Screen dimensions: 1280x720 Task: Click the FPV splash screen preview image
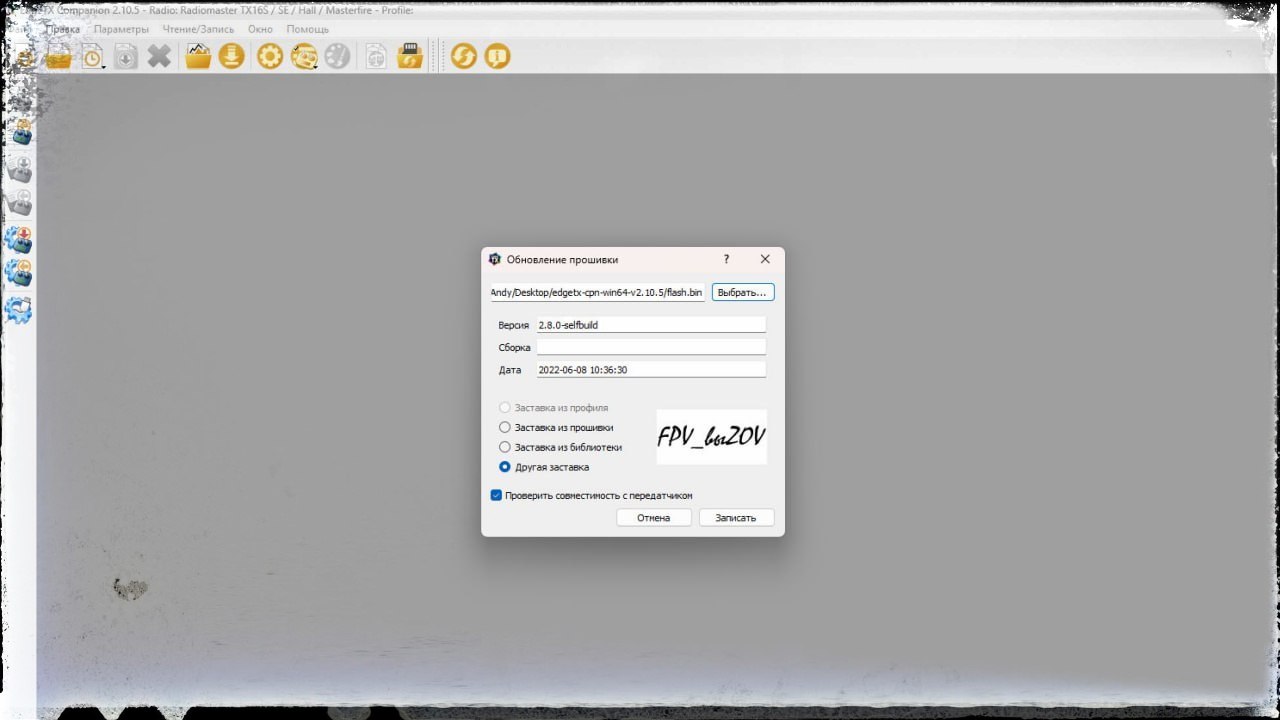point(711,437)
